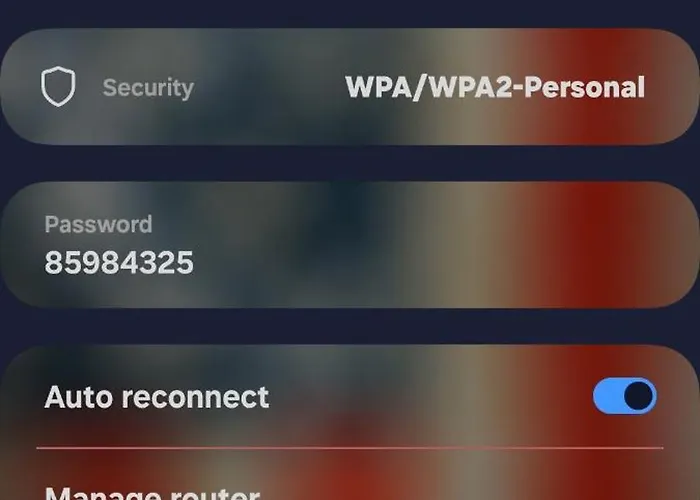This screenshot has width=700, height=500.
Task: Tap the dark knob of the Auto reconnect toggle
Action: [638, 396]
